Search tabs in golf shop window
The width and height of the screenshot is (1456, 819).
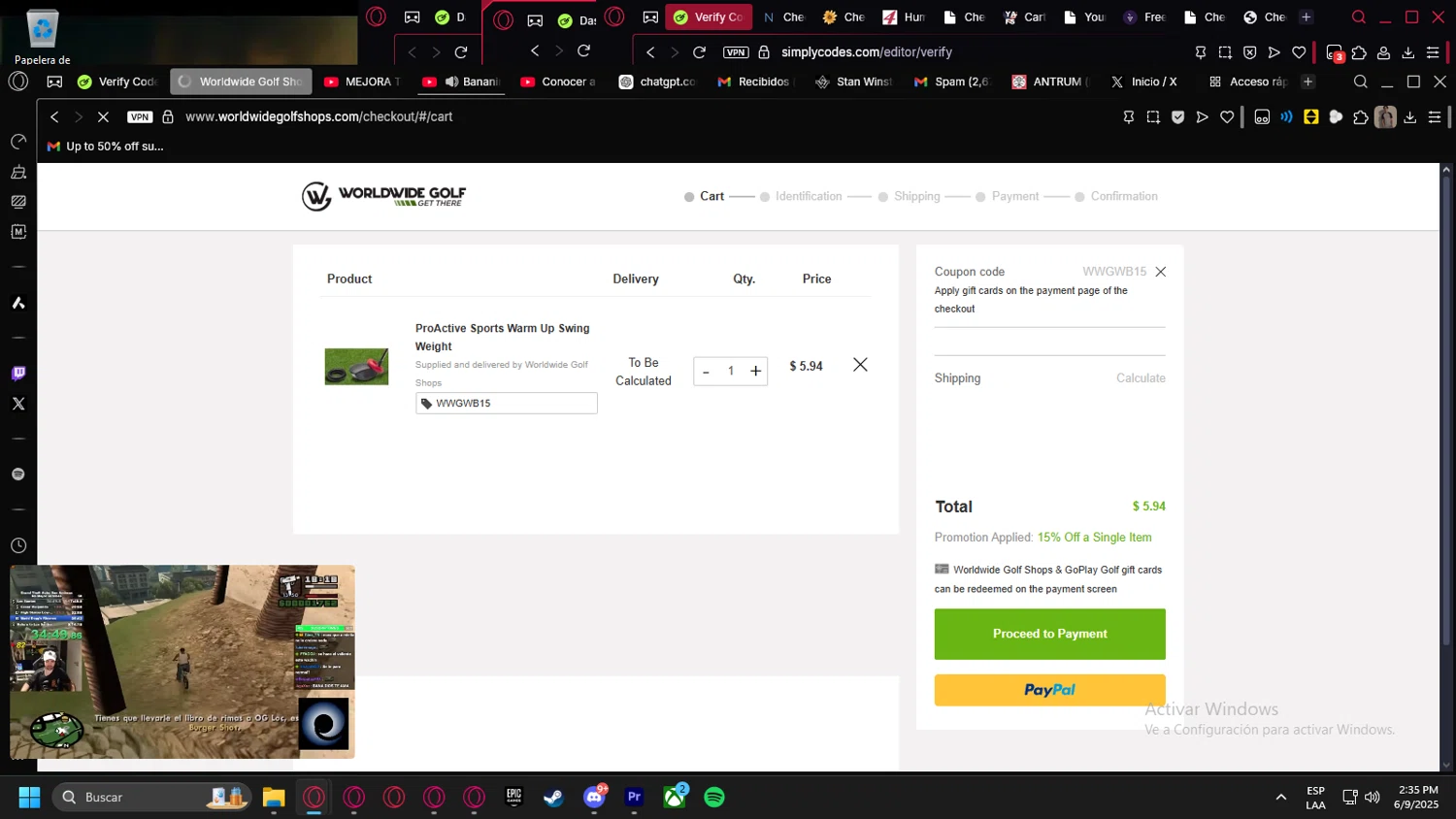(1361, 82)
